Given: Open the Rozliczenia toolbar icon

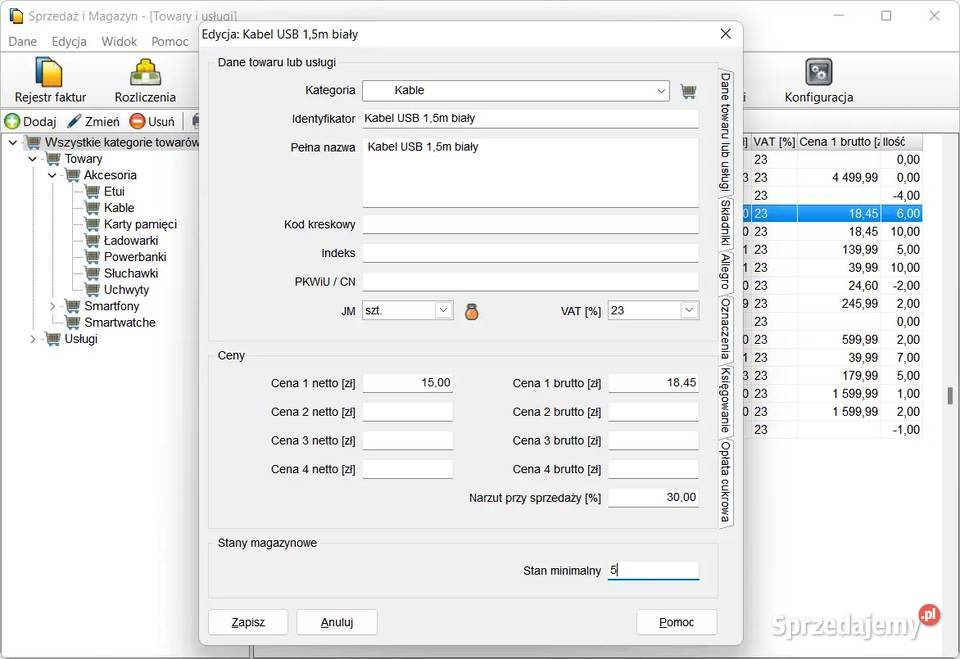Looking at the screenshot, I should coord(145,80).
